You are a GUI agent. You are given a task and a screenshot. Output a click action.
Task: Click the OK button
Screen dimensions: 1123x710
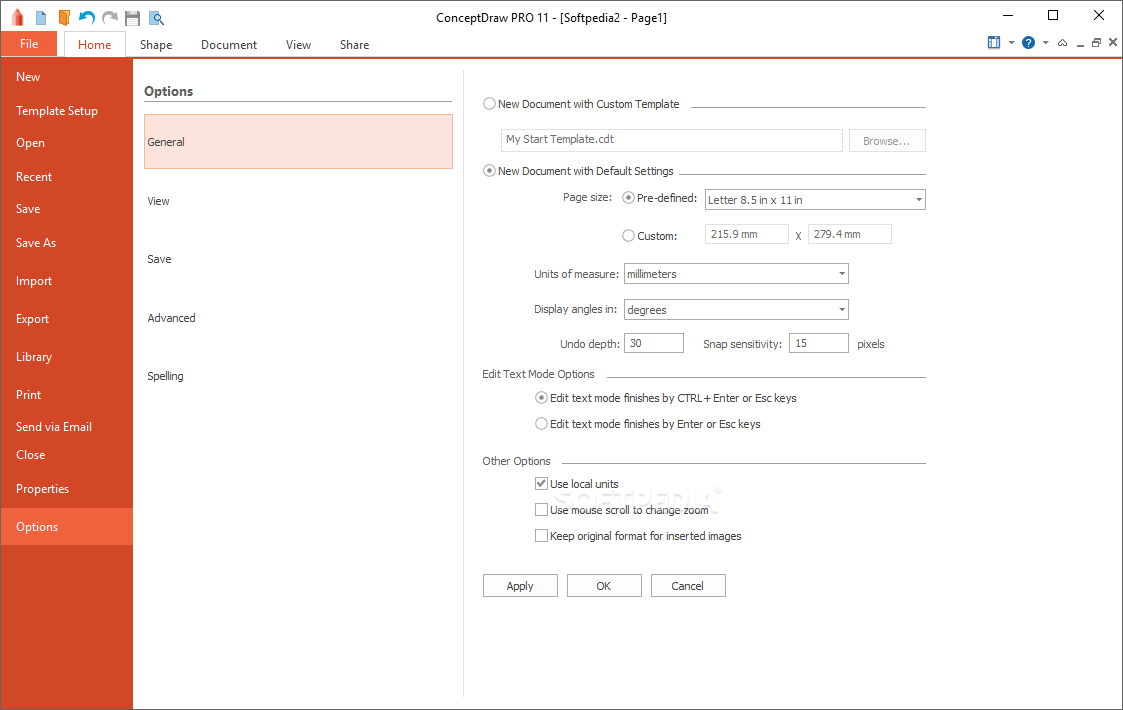(604, 585)
